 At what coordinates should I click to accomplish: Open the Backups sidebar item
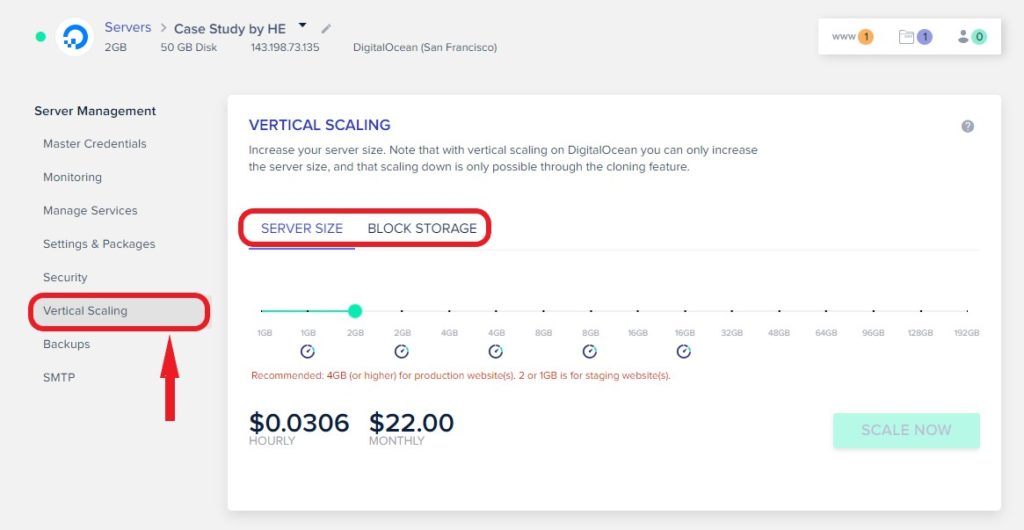[67, 344]
